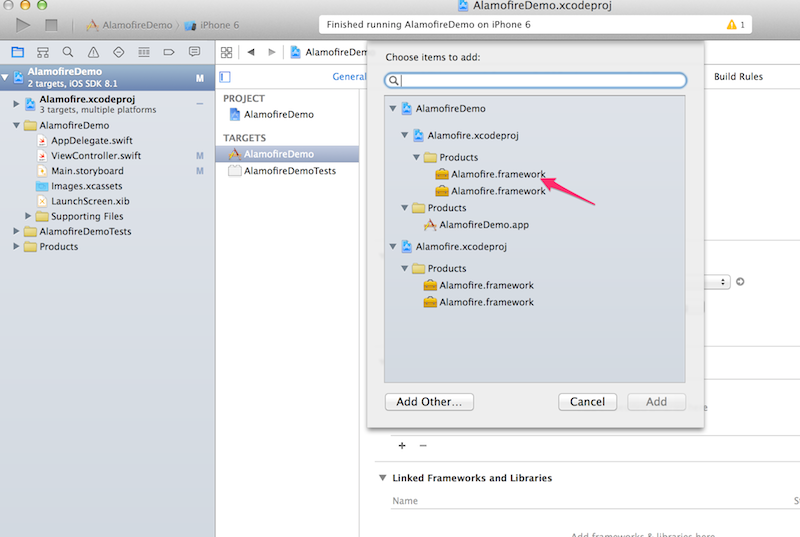This screenshot has width=800, height=537.
Task: Collapse AlamofireDemo in the dialog tree
Action: pos(393,109)
